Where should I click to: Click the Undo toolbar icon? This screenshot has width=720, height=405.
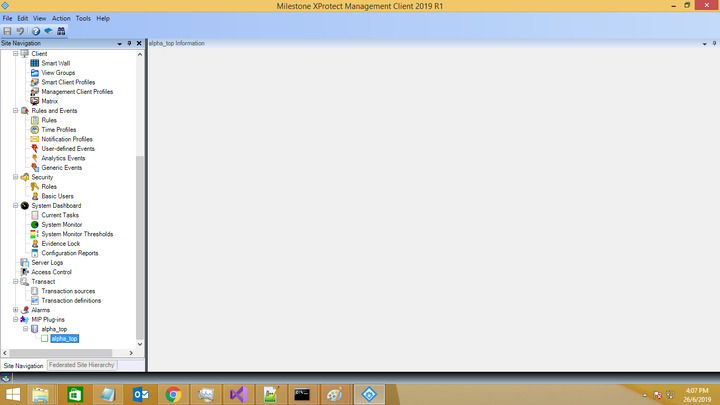coord(20,31)
